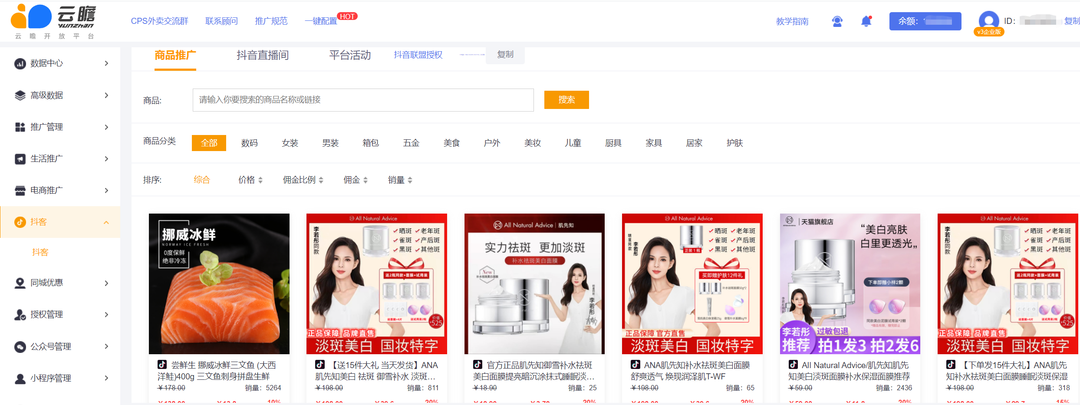
Task: Expand the 生活推广 menu chevron
Action: pyautogui.click(x=106, y=159)
